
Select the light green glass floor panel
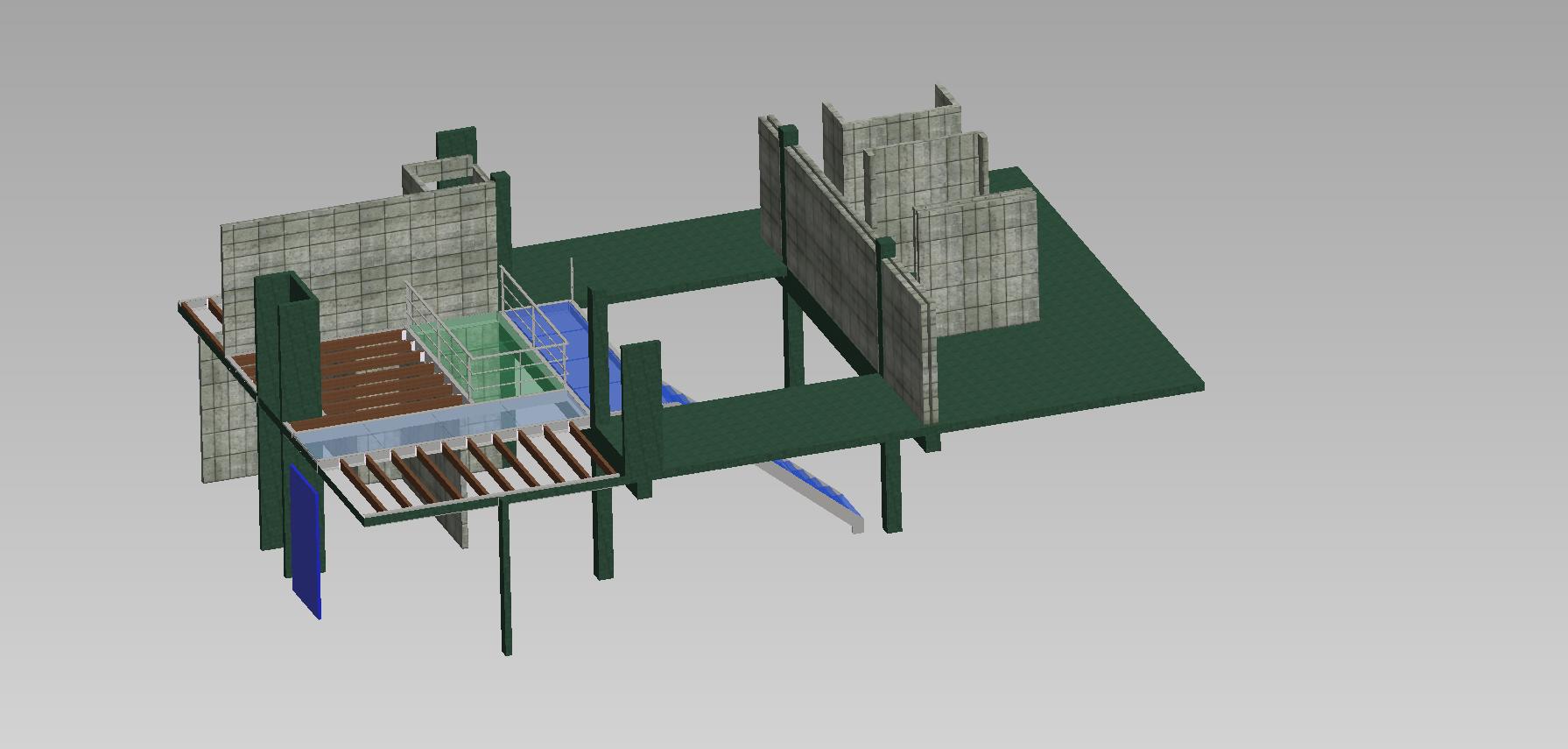(487, 355)
